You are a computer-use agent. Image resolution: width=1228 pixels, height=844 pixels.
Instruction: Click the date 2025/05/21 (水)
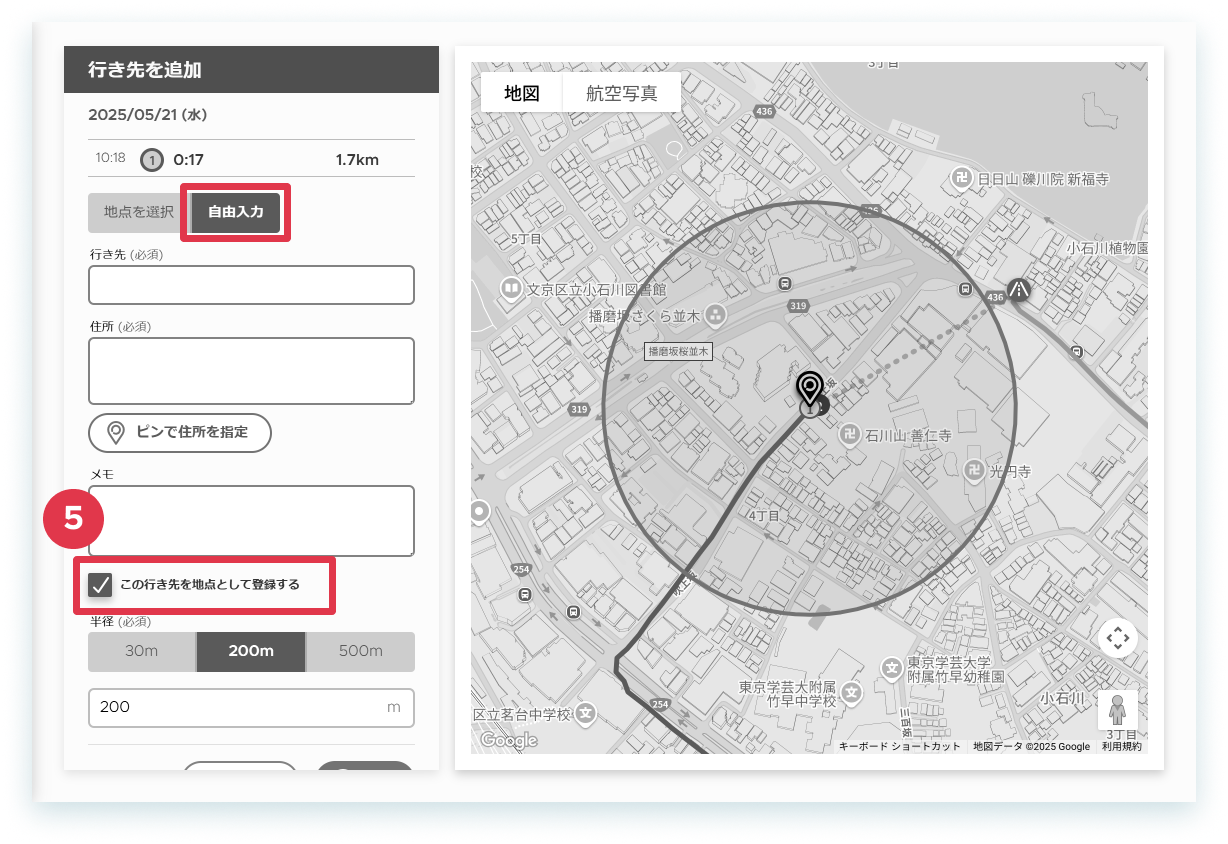pyautogui.click(x=147, y=115)
